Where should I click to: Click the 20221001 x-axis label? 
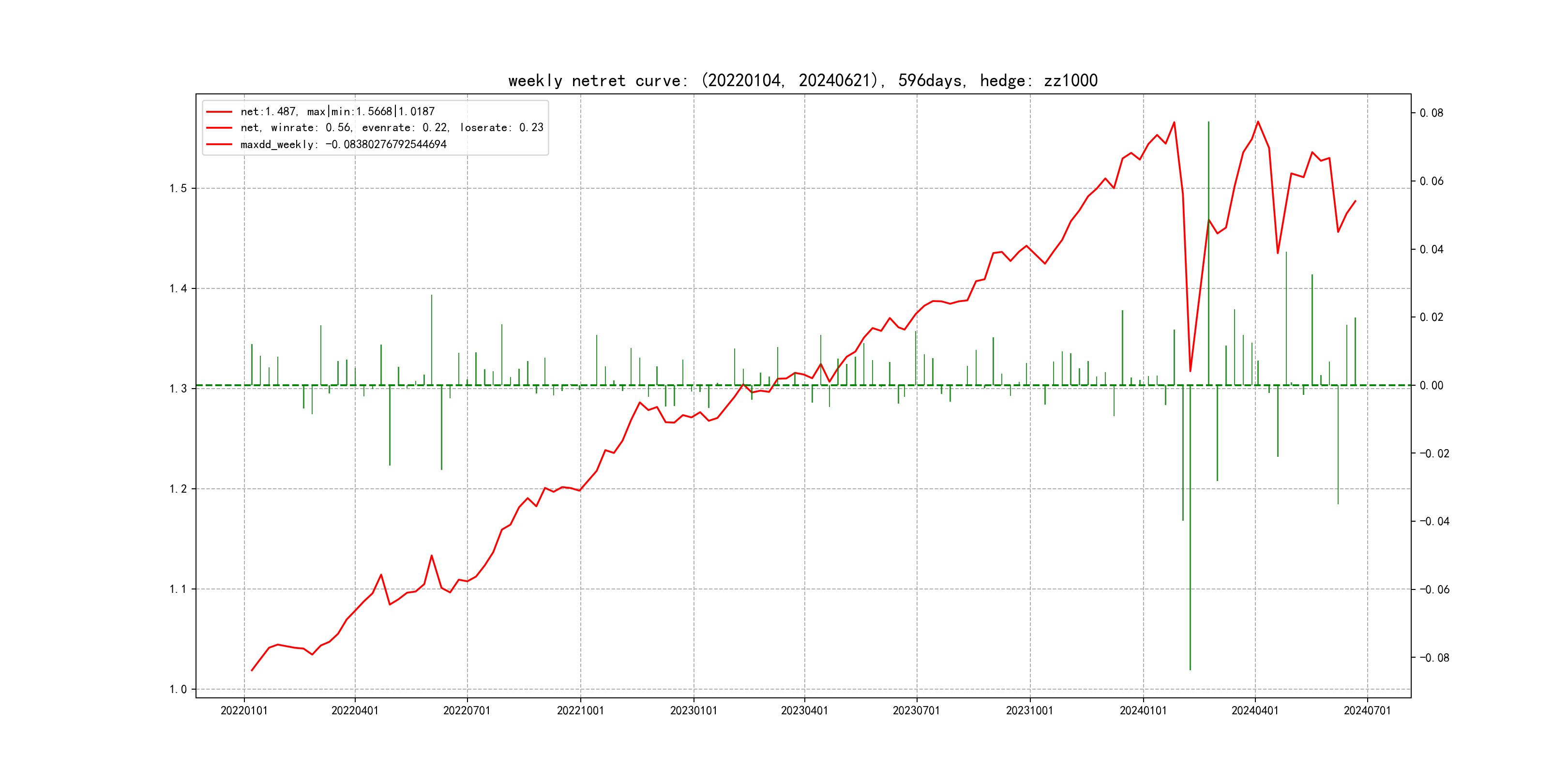point(580,711)
